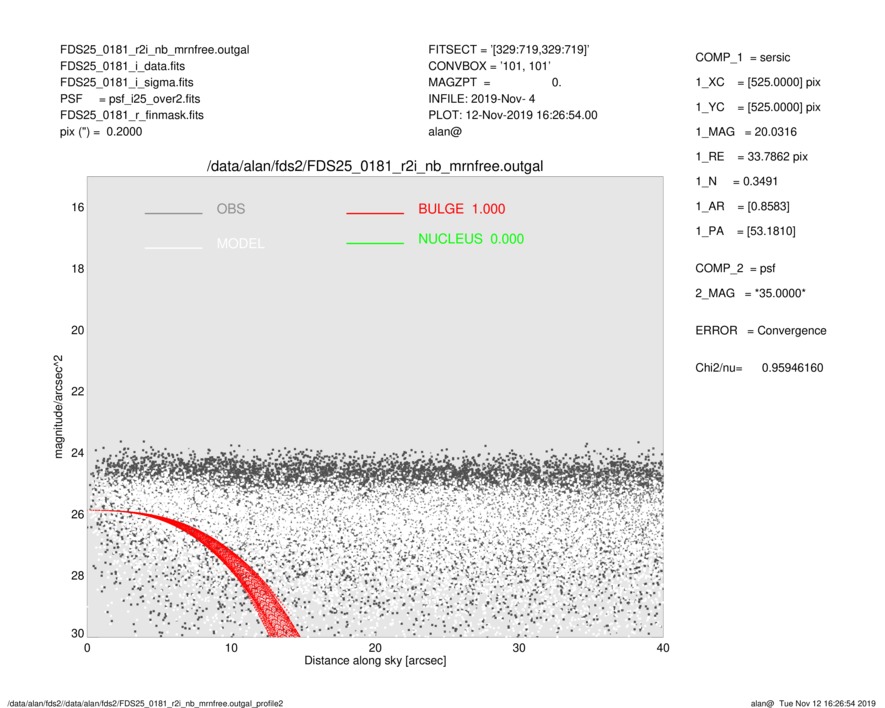The image size is (885, 708).
Task: Click the 'Distance along sky [arcsec]' axis label
Action: [374, 661]
